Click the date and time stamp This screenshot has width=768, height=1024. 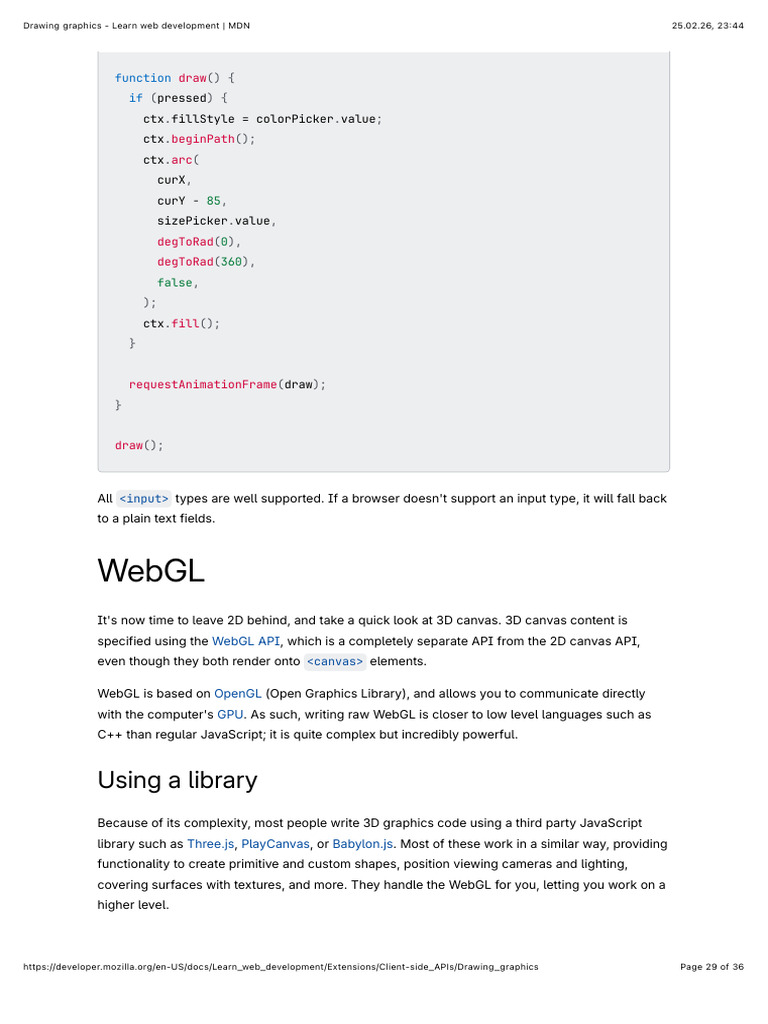(x=708, y=26)
